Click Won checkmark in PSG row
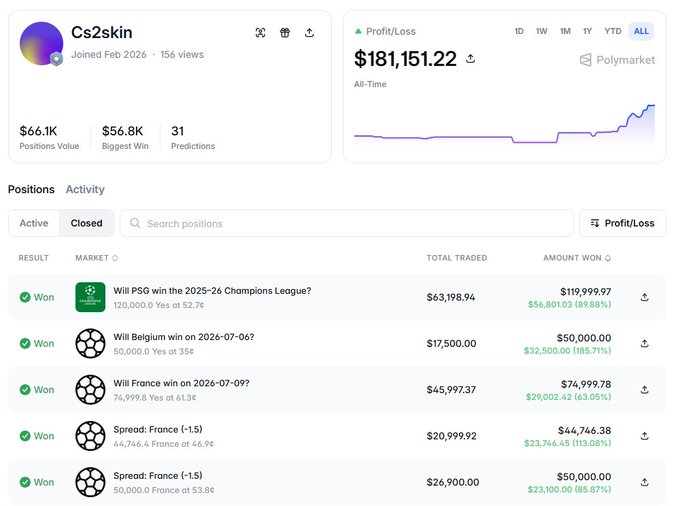Screen dimensions: 680x506 (25, 297)
